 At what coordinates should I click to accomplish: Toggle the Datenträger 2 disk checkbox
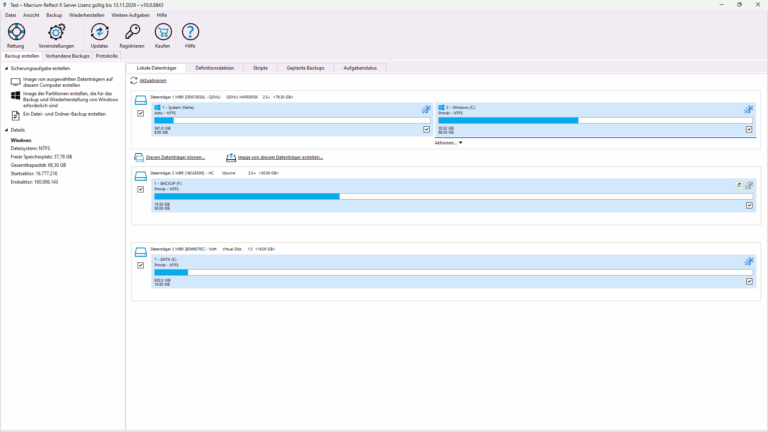click(x=141, y=189)
